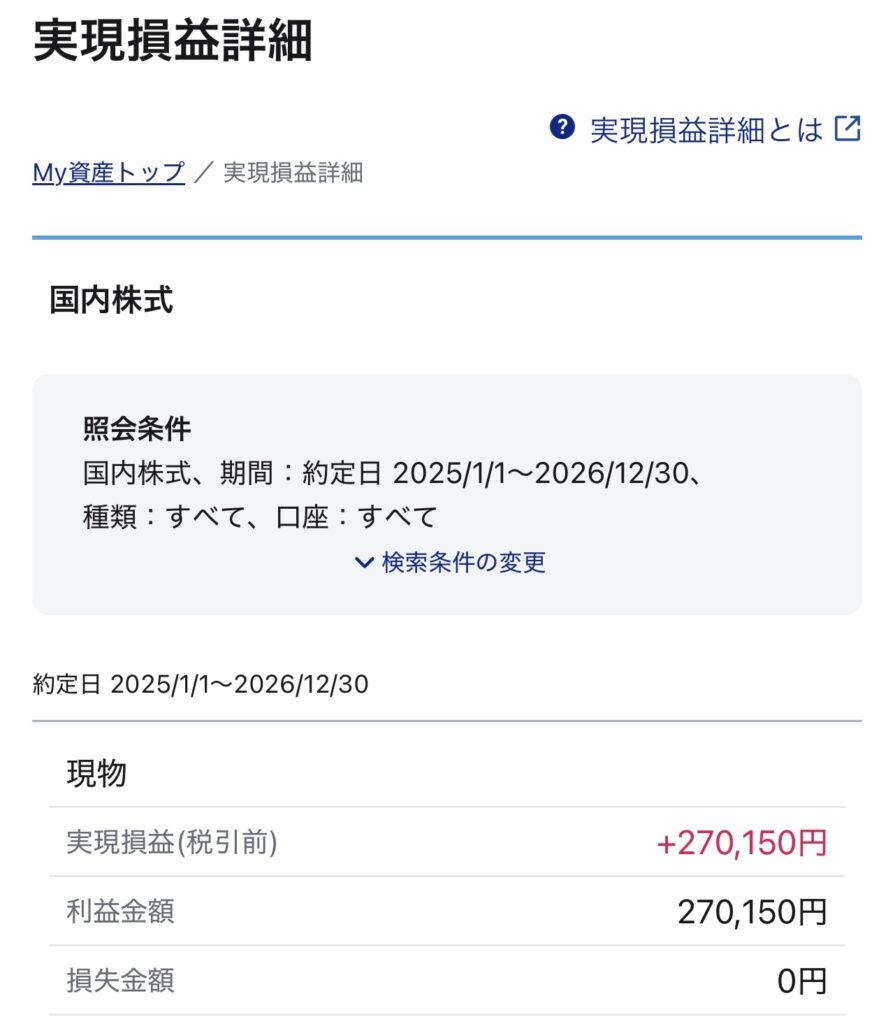Go to My資産トップ breadcrumb link
895x1024 pixels.
[x=108, y=172]
